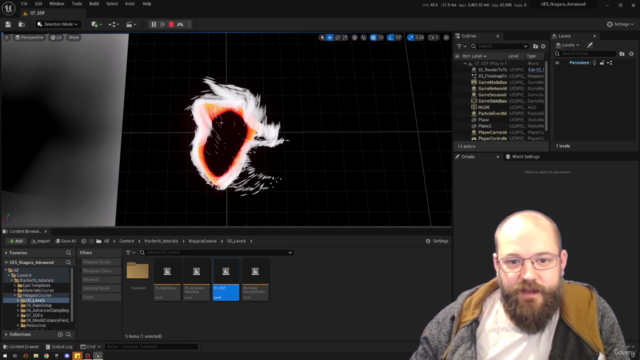This screenshot has height=360, width=640.
Task: Select the rotate tool in viewport
Action: tap(338, 38)
